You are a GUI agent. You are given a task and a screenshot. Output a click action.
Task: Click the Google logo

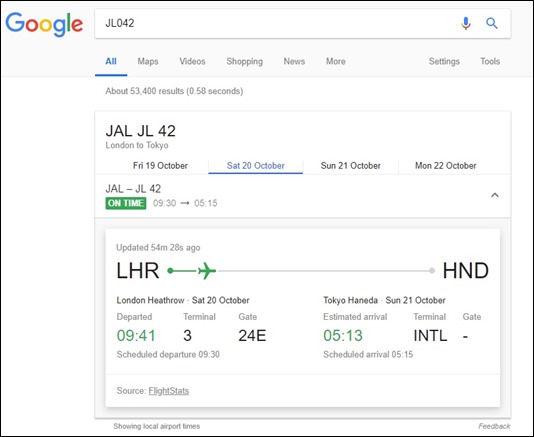point(44,24)
